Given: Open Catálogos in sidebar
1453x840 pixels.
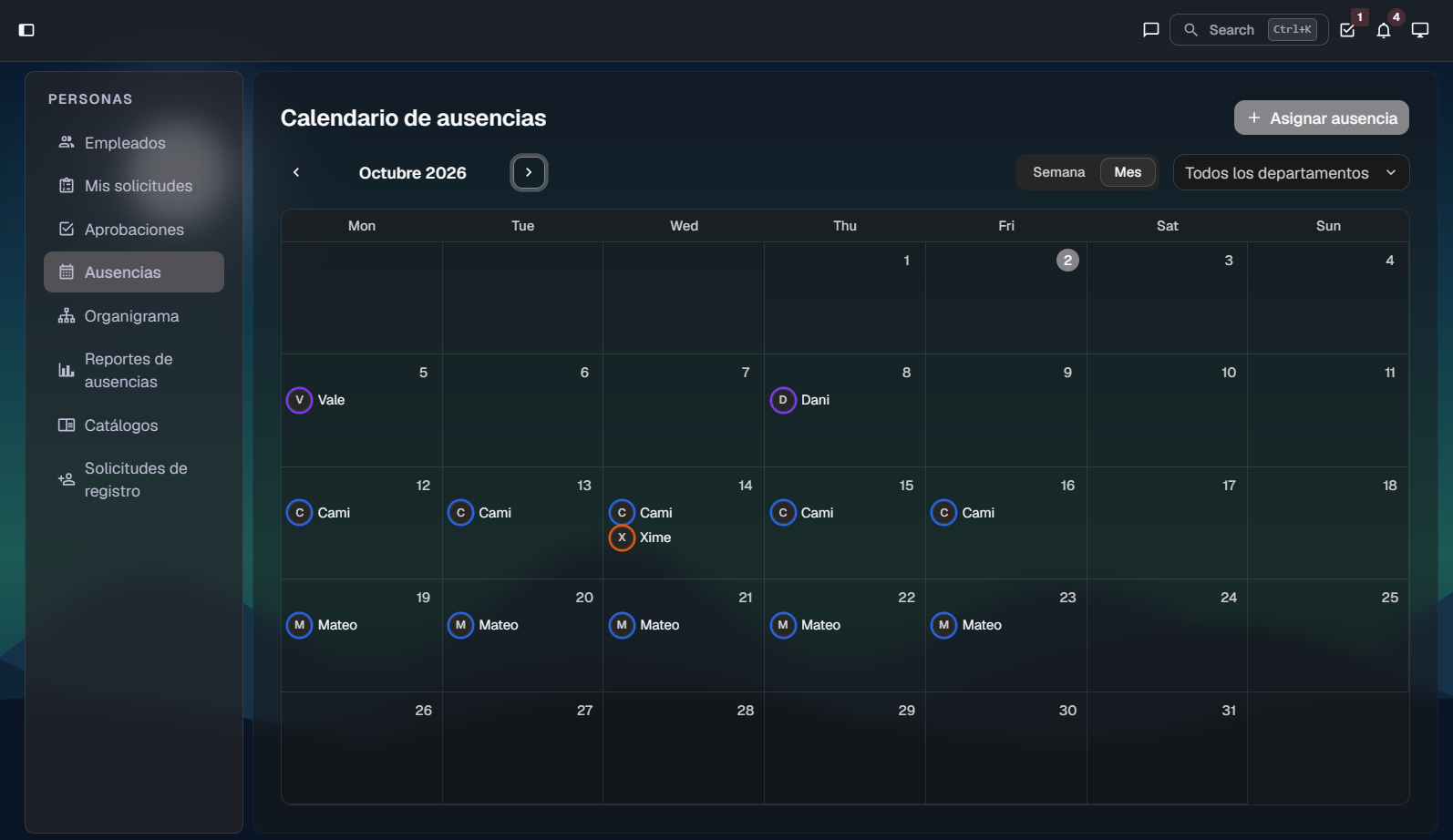Looking at the screenshot, I should (134, 425).
